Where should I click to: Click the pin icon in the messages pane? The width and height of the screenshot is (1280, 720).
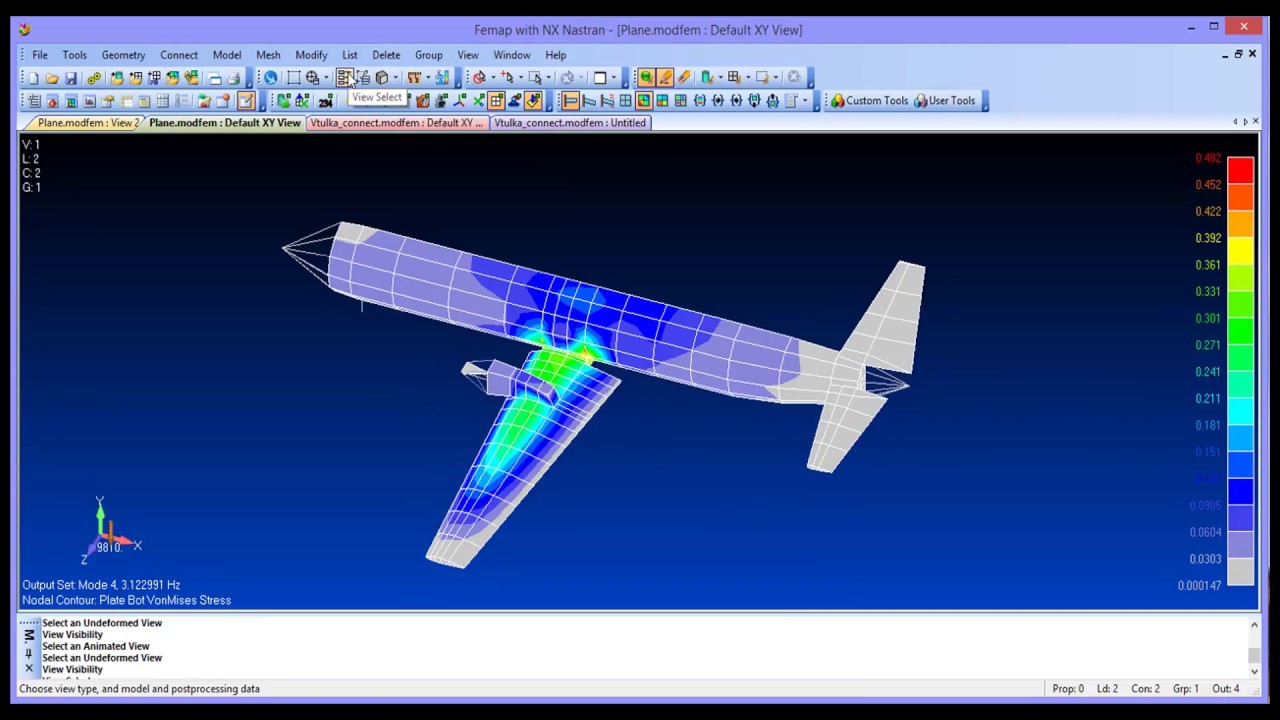pyautogui.click(x=28, y=653)
